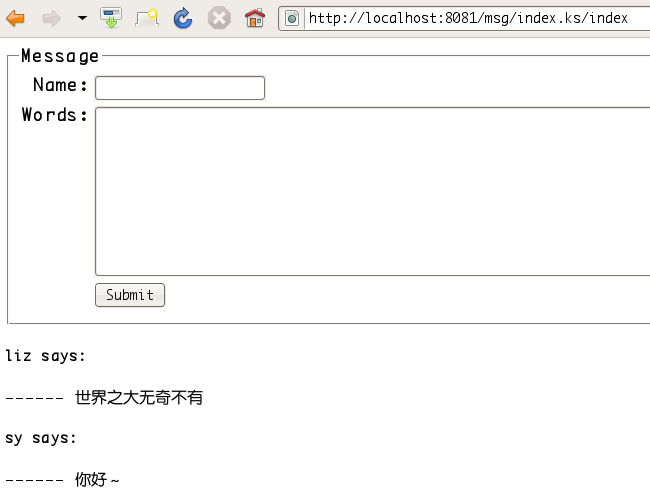Go back with the orange arrow button
Screen dimensions: 650x489
click(x=16, y=18)
